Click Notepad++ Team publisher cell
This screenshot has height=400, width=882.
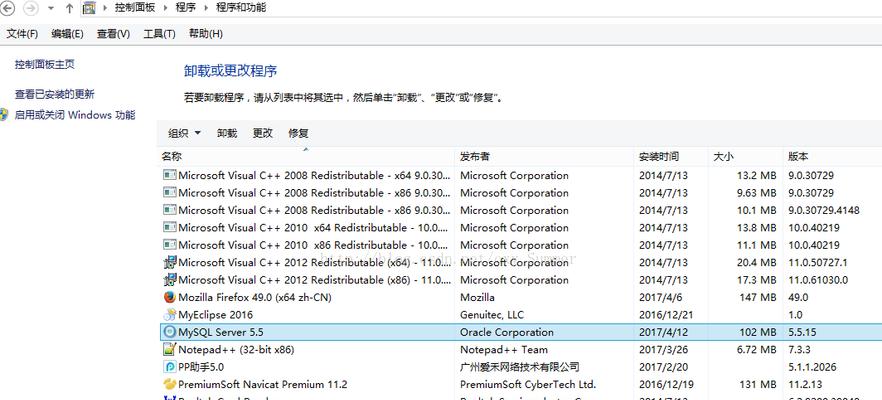pyautogui.click(x=504, y=349)
